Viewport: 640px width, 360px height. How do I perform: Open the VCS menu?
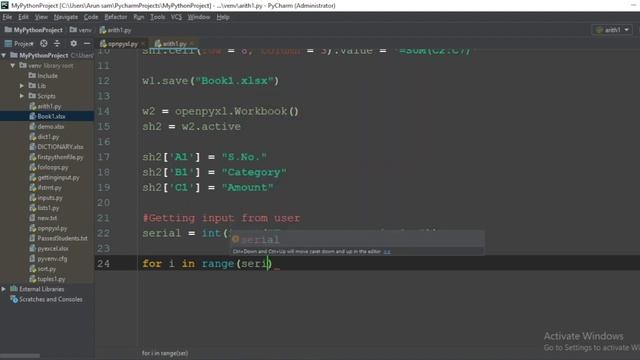click(176, 17)
